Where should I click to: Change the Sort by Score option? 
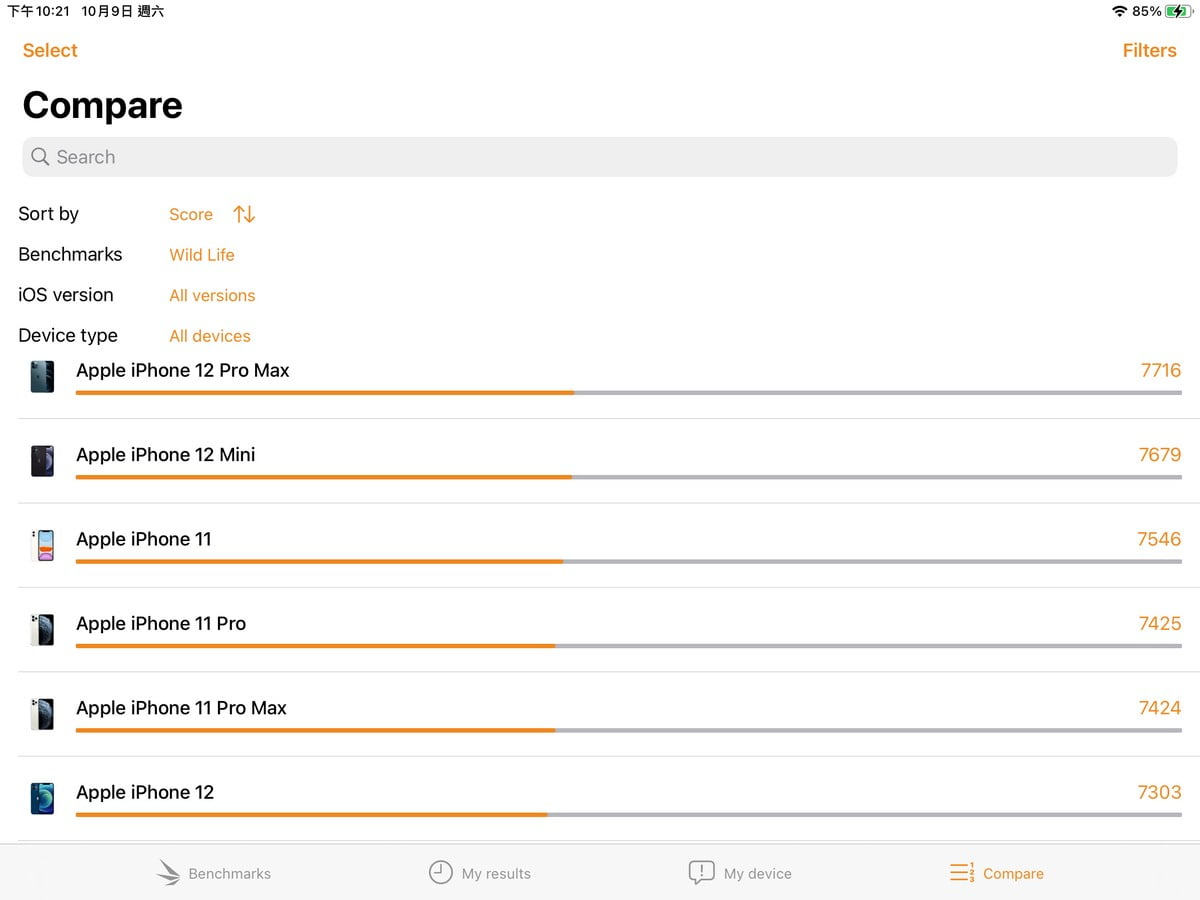(191, 214)
